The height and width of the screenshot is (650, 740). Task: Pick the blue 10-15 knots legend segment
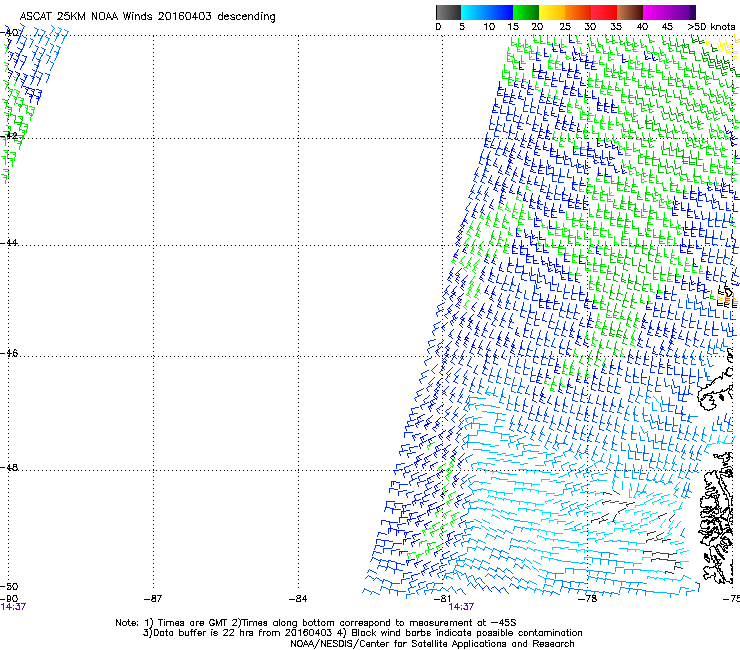click(x=500, y=12)
